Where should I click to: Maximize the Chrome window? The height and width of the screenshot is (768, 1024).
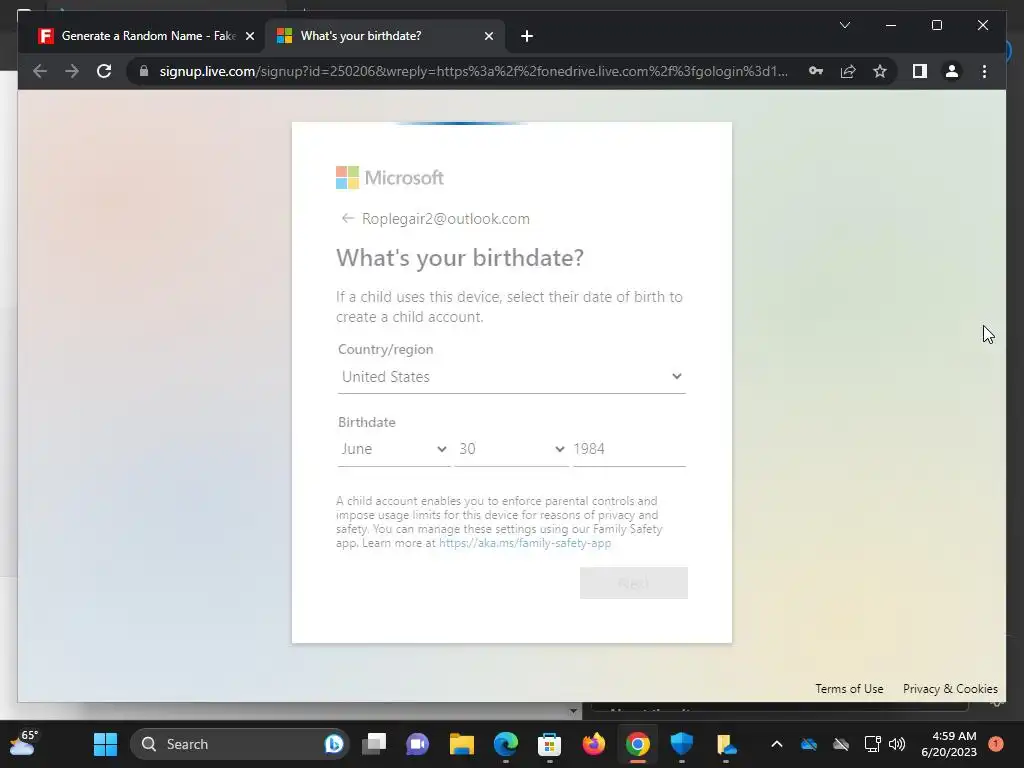(936, 25)
